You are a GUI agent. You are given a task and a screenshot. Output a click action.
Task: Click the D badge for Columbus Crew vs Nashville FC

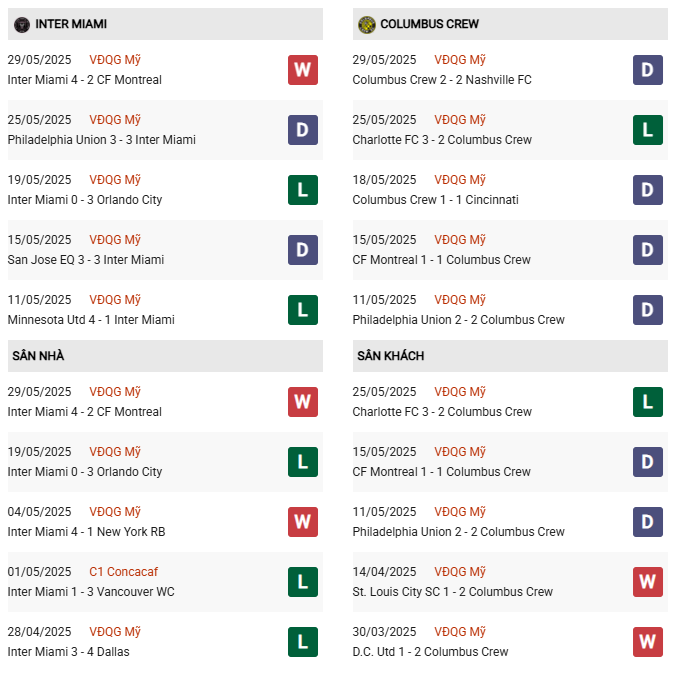[648, 70]
